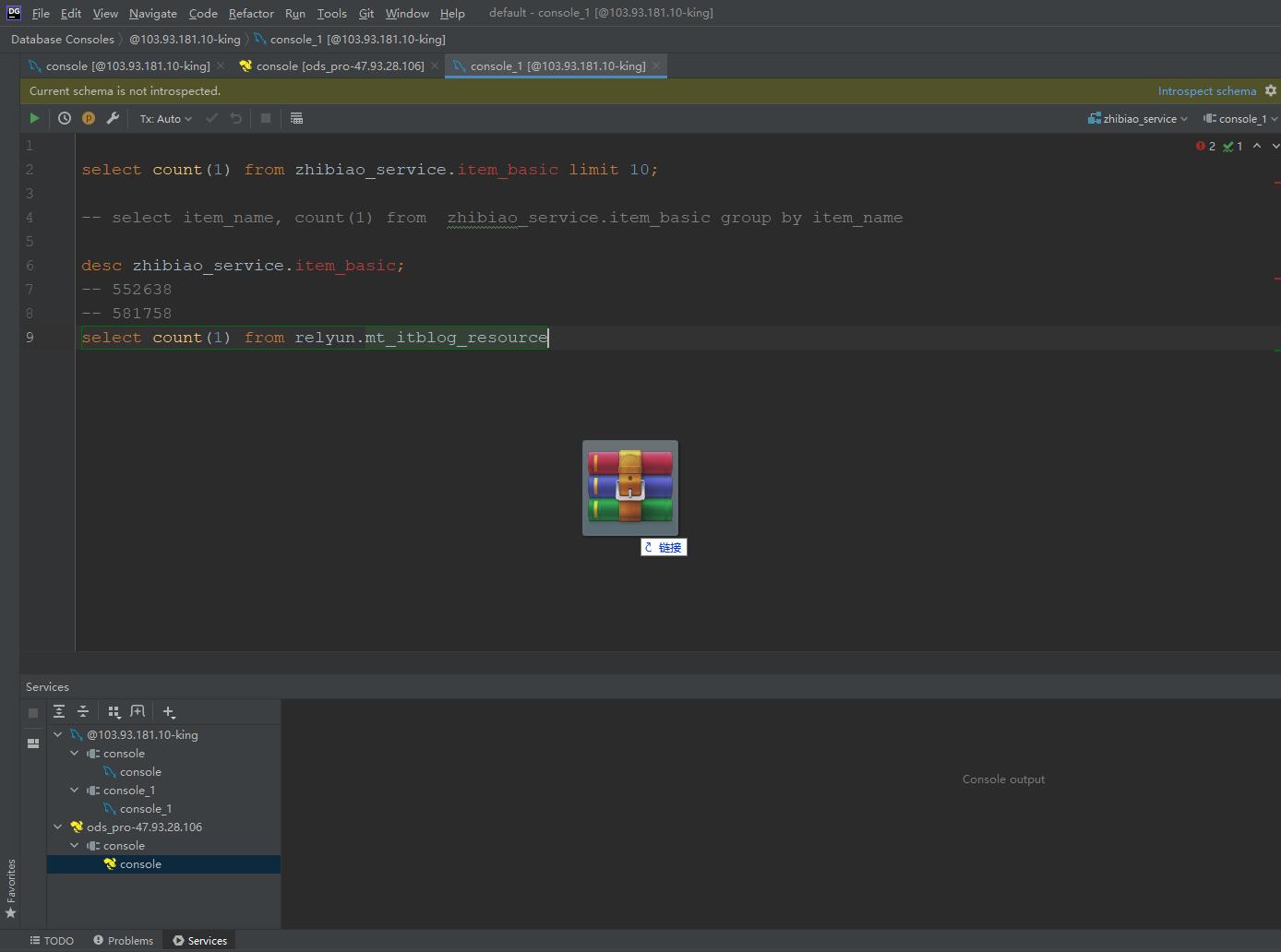Click the Rollback arrow icon
Screen dimensions: 1281x952
[236, 118]
